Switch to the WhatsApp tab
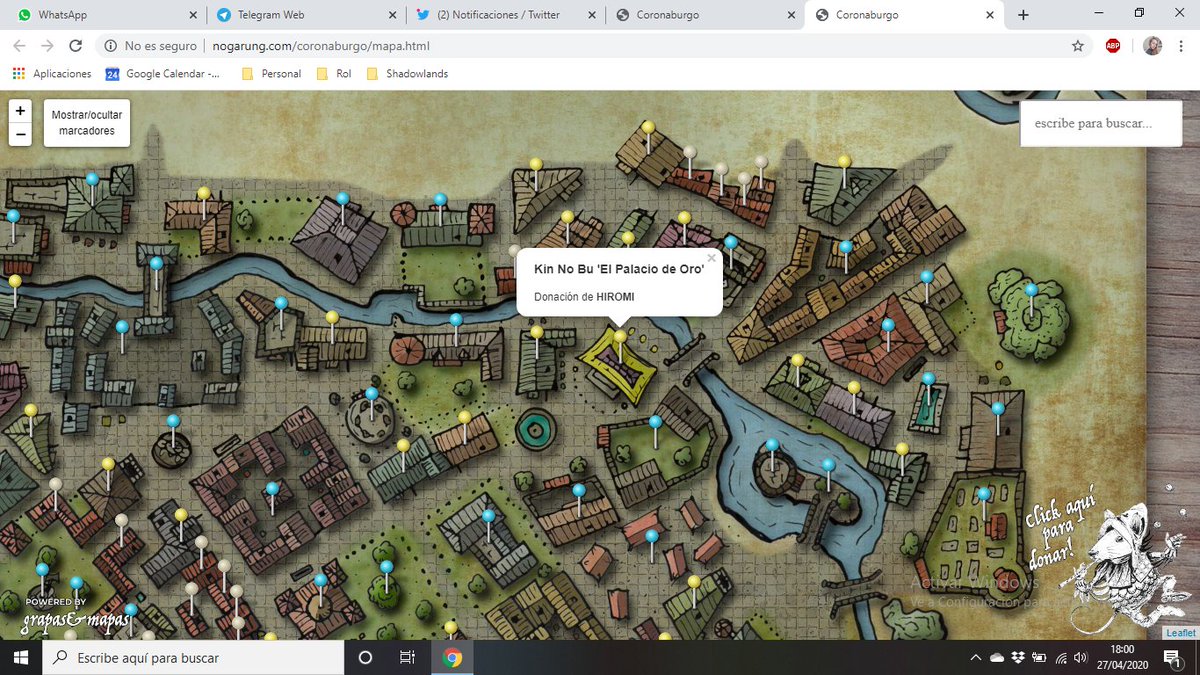 pos(105,15)
